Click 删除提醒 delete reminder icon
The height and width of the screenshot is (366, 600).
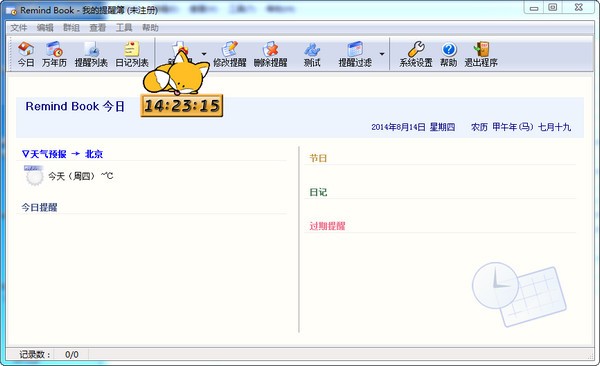coord(271,54)
